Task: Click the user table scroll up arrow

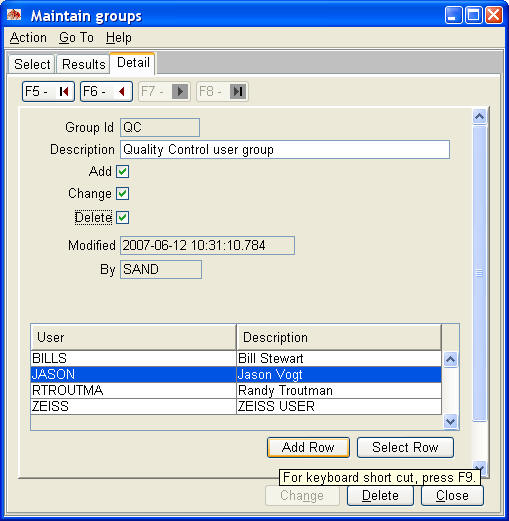Action: tap(450, 359)
